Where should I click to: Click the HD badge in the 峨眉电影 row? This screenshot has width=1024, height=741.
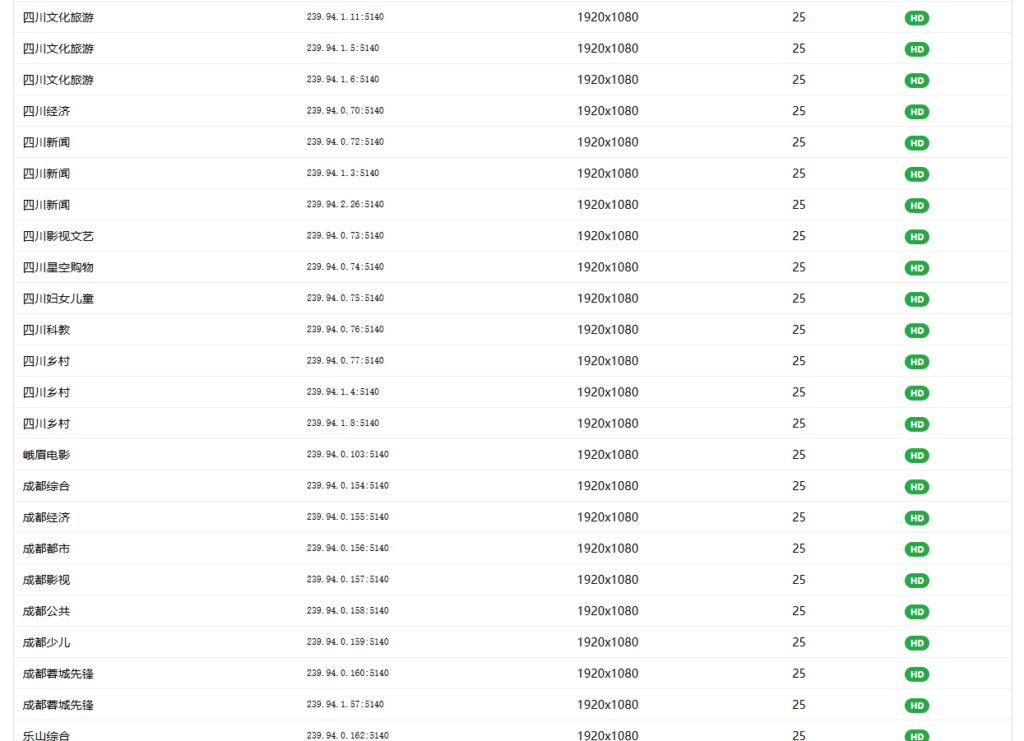pos(916,456)
